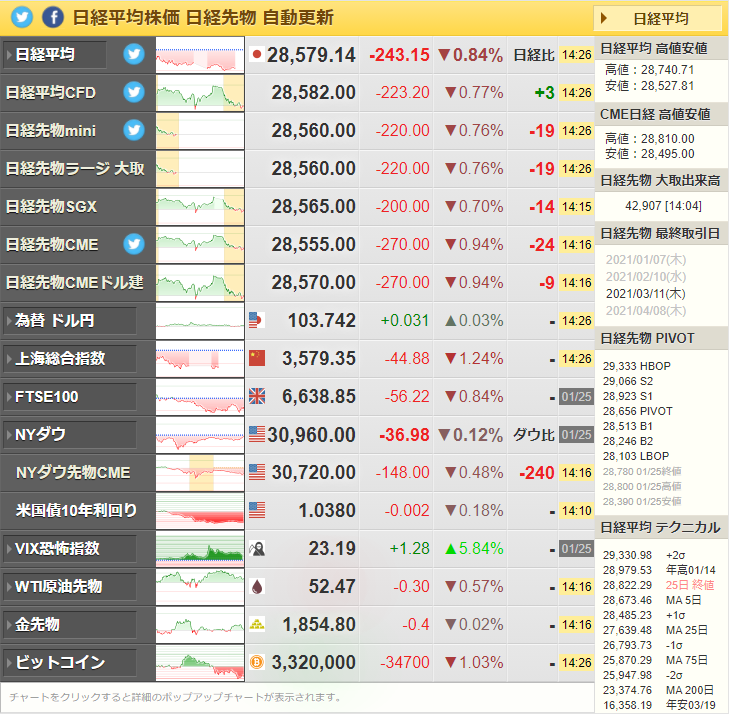The width and height of the screenshot is (729, 714).
Task: Click the US flag in NYダウ先物CME row
Action: [257, 472]
